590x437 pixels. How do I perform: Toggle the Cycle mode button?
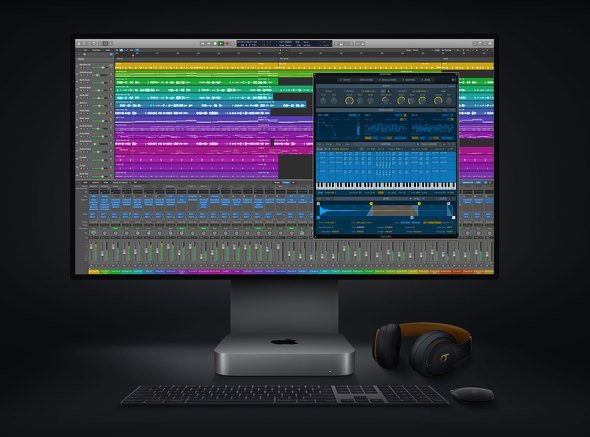(x=233, y=44)
